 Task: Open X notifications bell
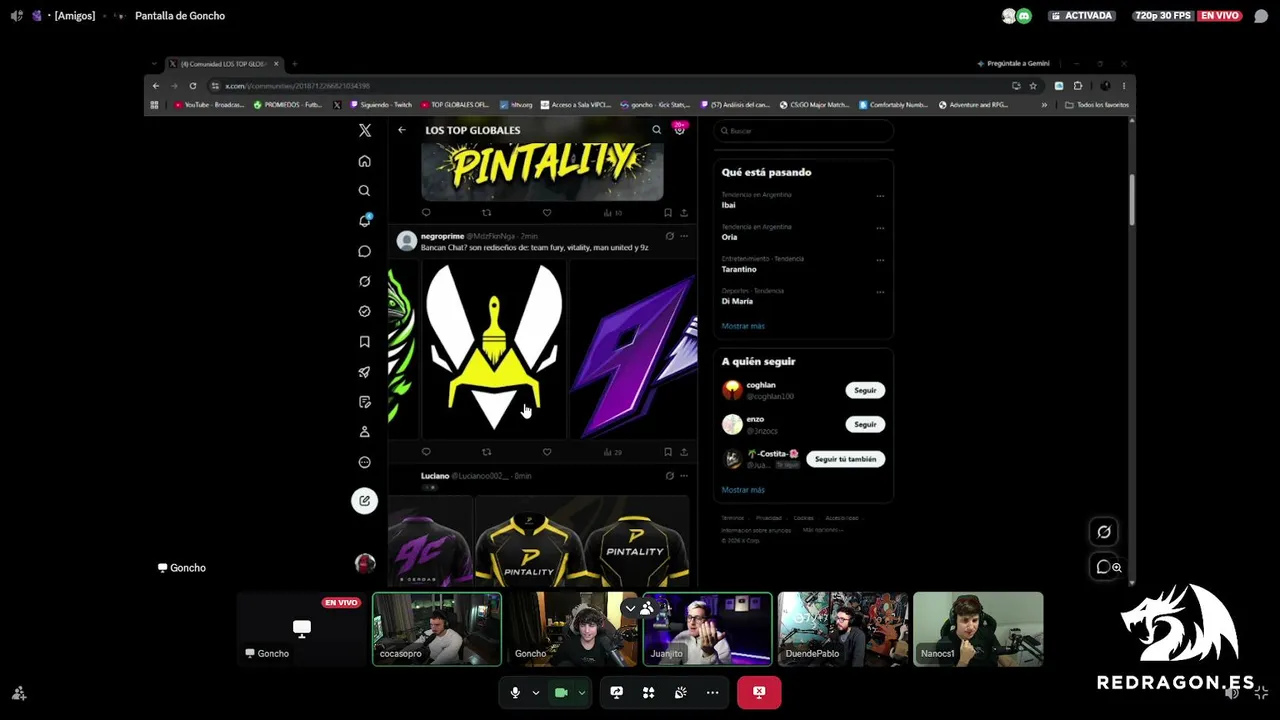pos(364,221)
